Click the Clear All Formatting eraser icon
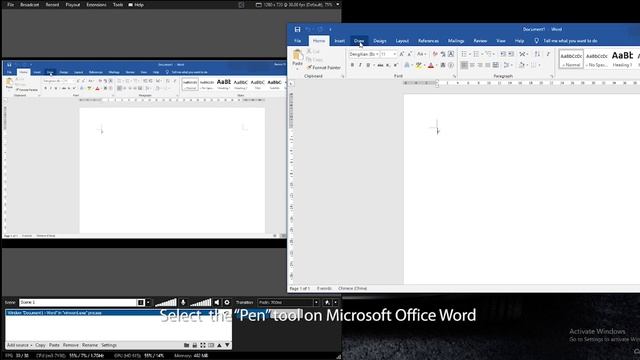This screenshot has width=640, height=360. click(435, 54)
